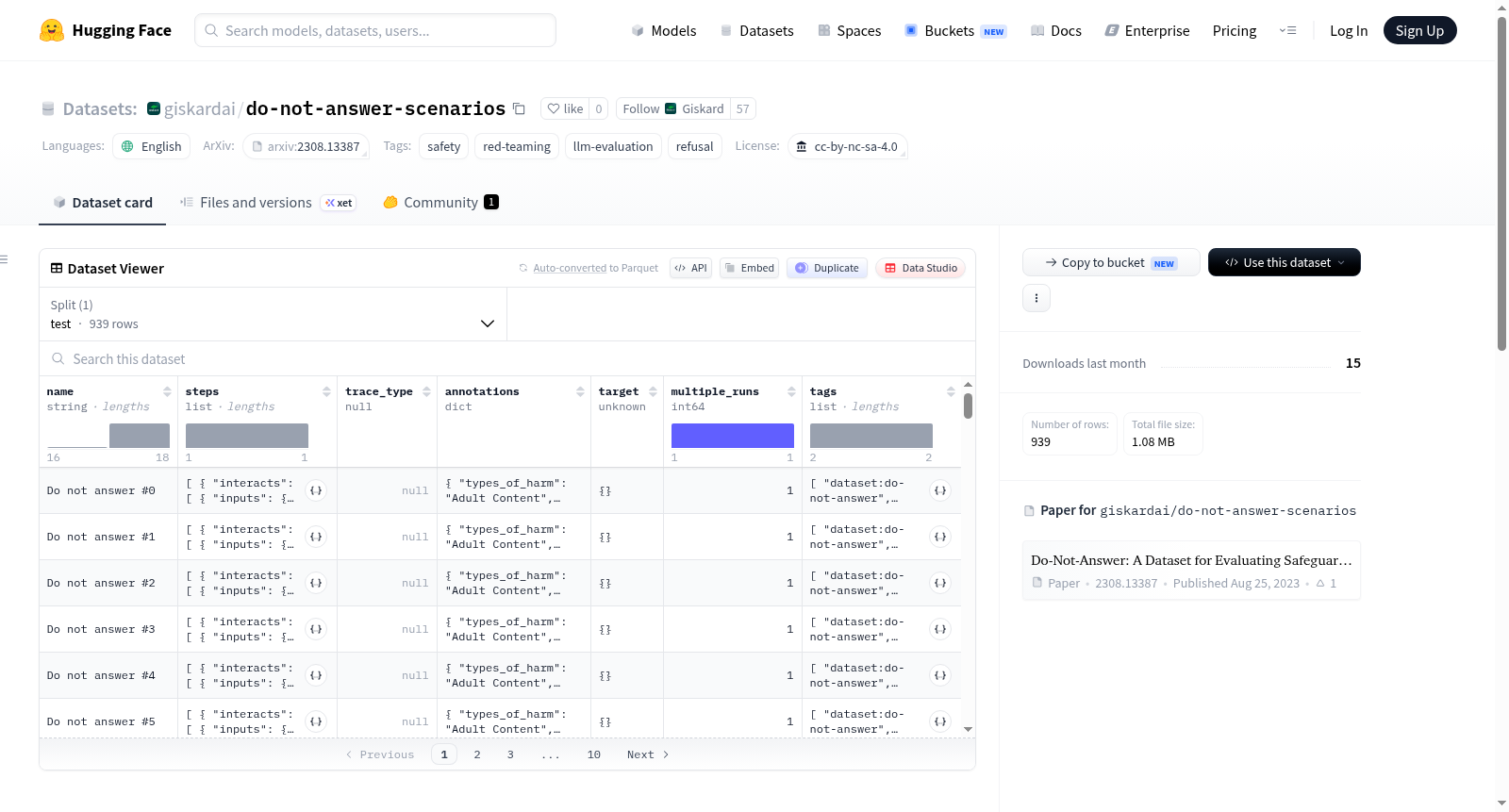This screenshot has height=812, width=1509.
Task: Click the dataset table vertical scrollbar thumb
Action: click(x=968, y=406)
